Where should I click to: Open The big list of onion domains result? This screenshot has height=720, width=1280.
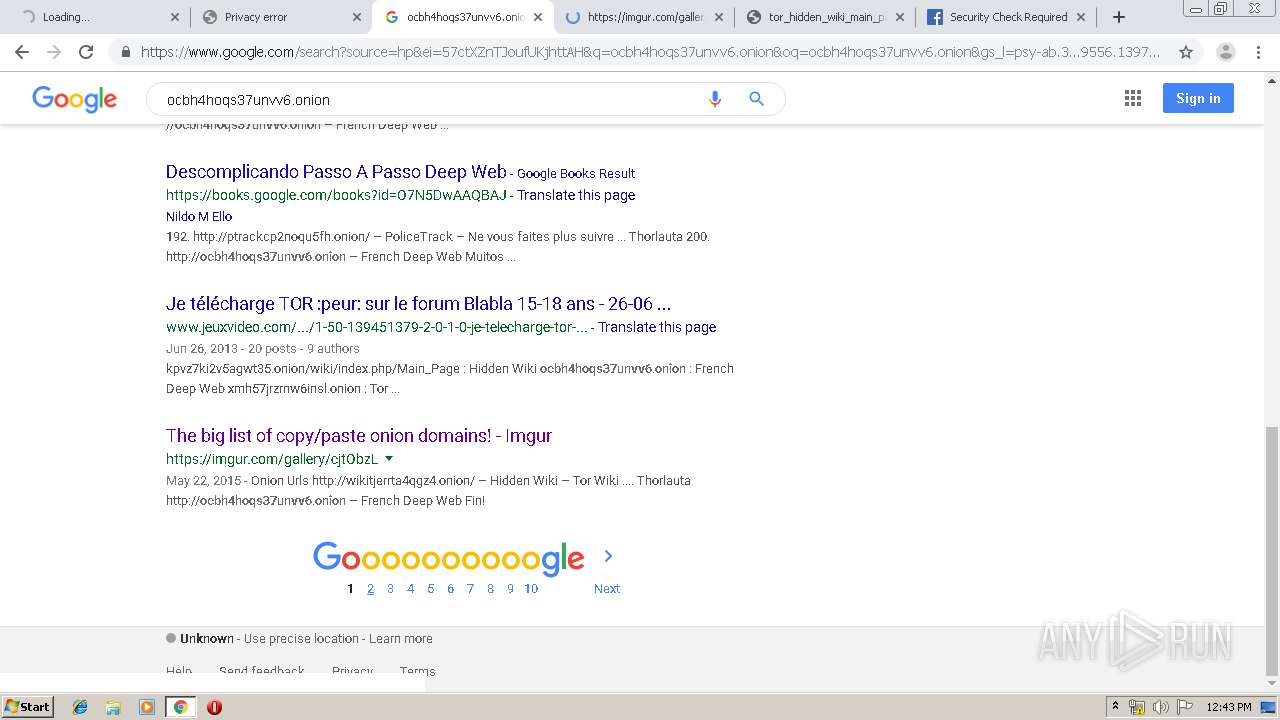pyautogui.click(x=359, y=436)
